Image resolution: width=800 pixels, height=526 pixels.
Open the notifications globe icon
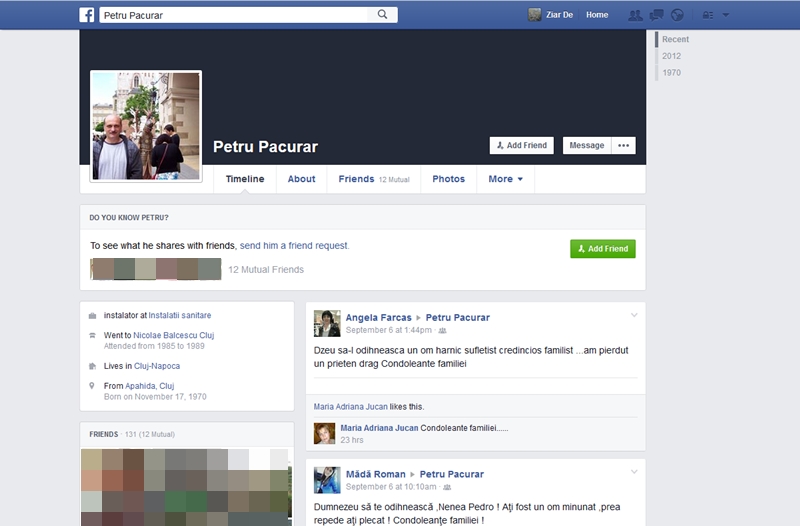tap(677, 15)
